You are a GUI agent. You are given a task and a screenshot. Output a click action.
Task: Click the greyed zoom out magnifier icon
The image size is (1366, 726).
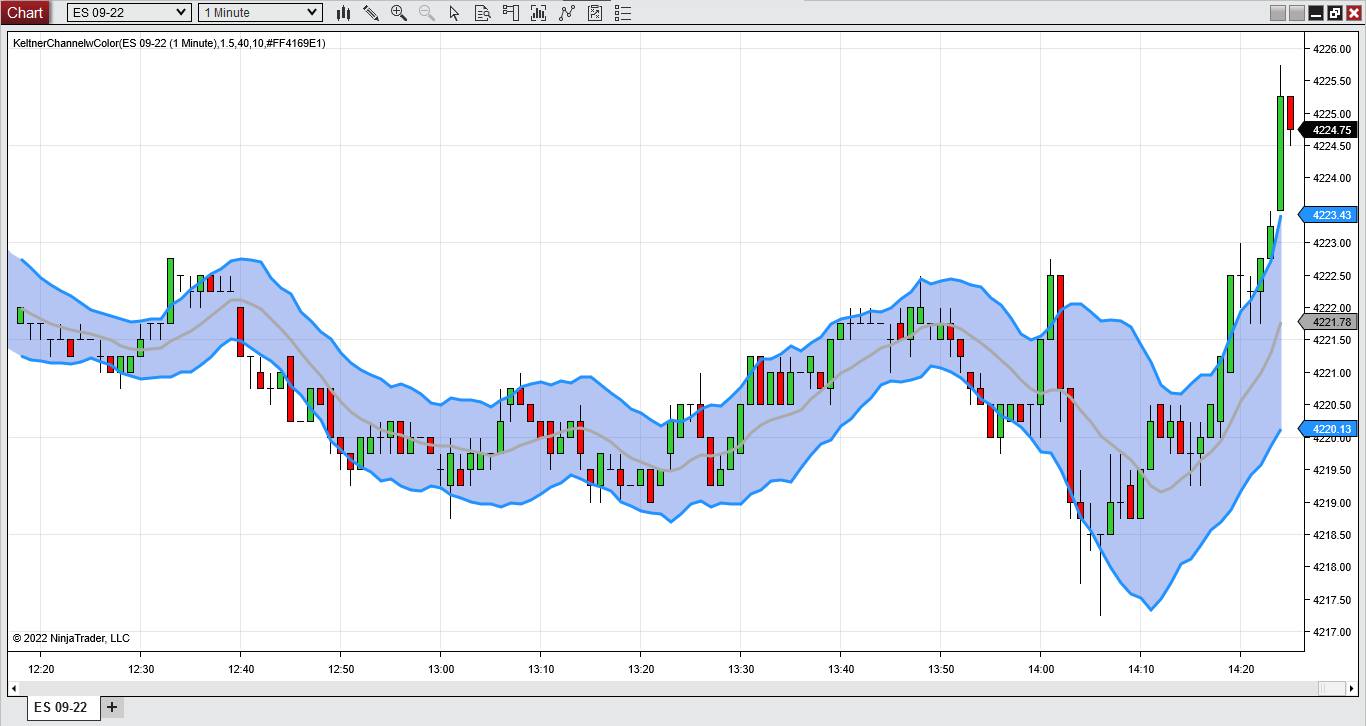point(427,12)
